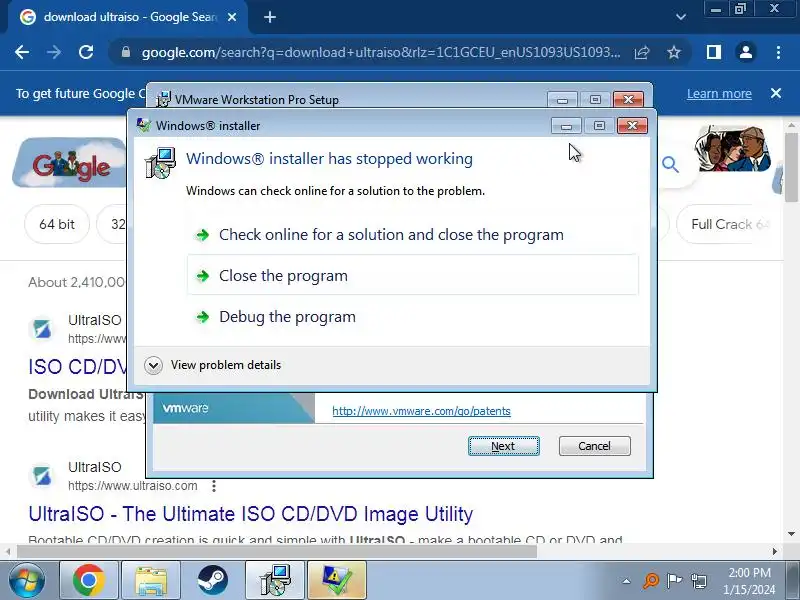
Task: Switch to installer taskbar icon
Action: point(275,580)
